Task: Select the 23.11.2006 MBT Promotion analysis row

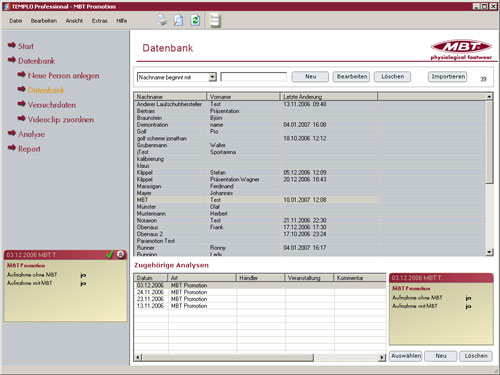Action: point(260,299)
